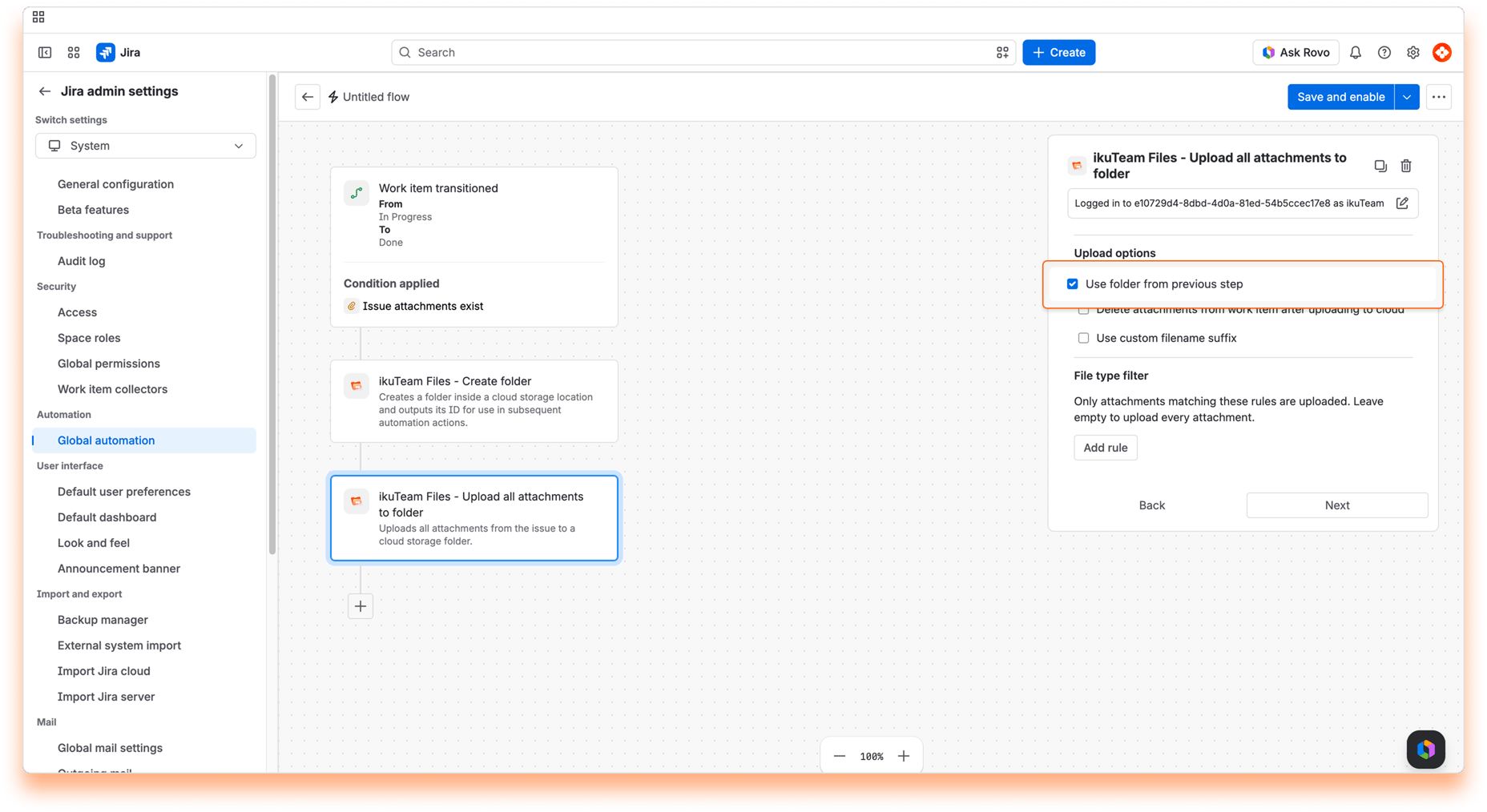Screen dimensions: 1487x812
Task: Open Global mail settings
Action: pyautogui.click(x=110, y=748)
